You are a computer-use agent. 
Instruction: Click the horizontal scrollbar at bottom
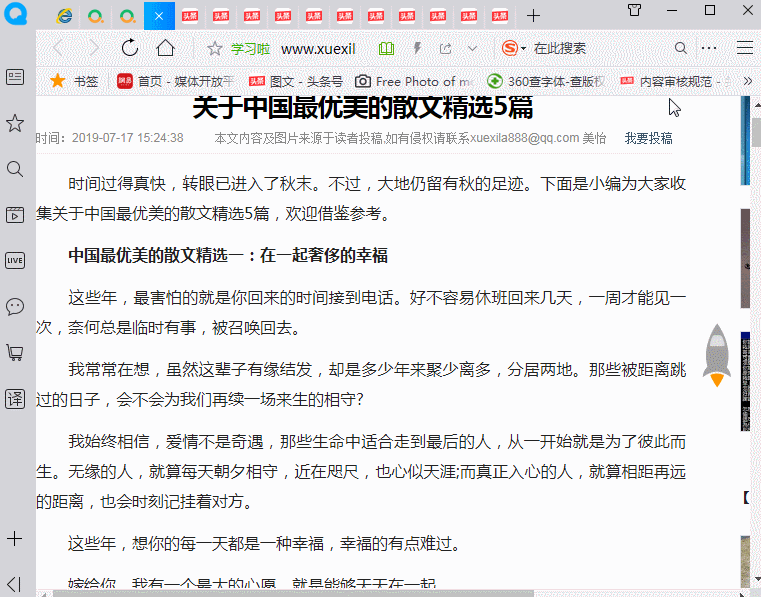(x=294, y=594)
